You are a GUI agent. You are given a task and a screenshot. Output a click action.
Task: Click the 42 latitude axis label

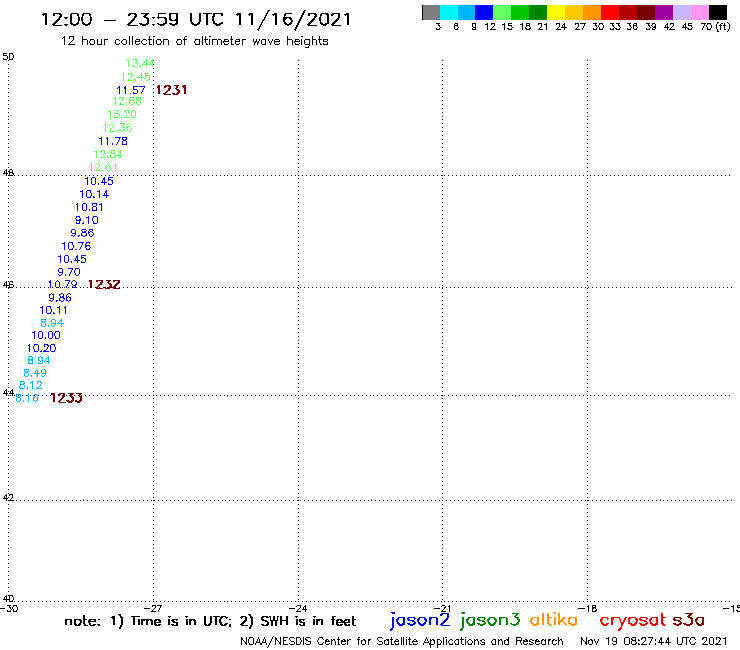[8, 498]
